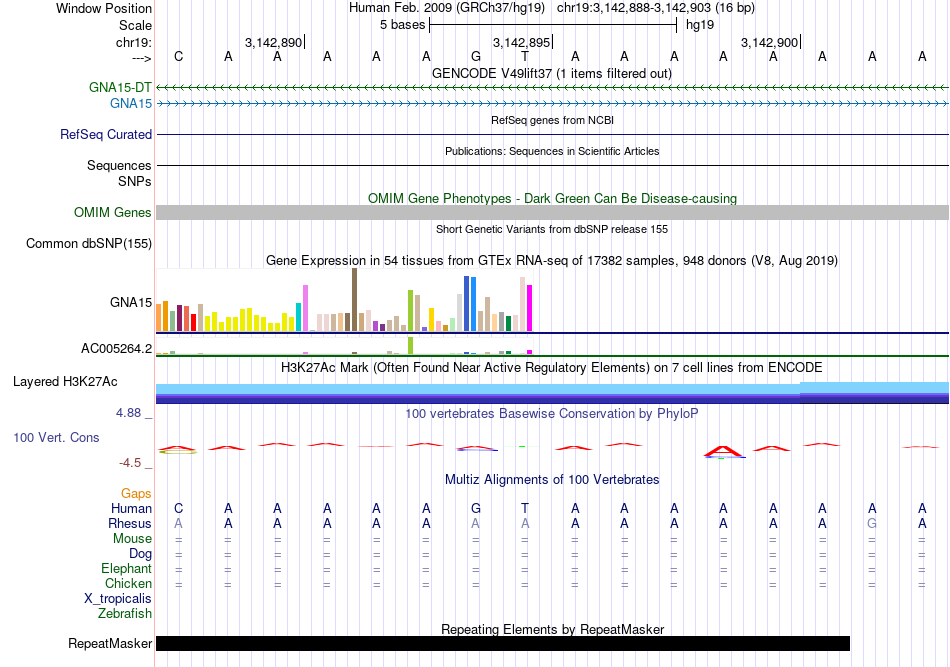Click the OMIM Genes track label
Viewport: 950px width, 667px height.
(x=113, y=213)
